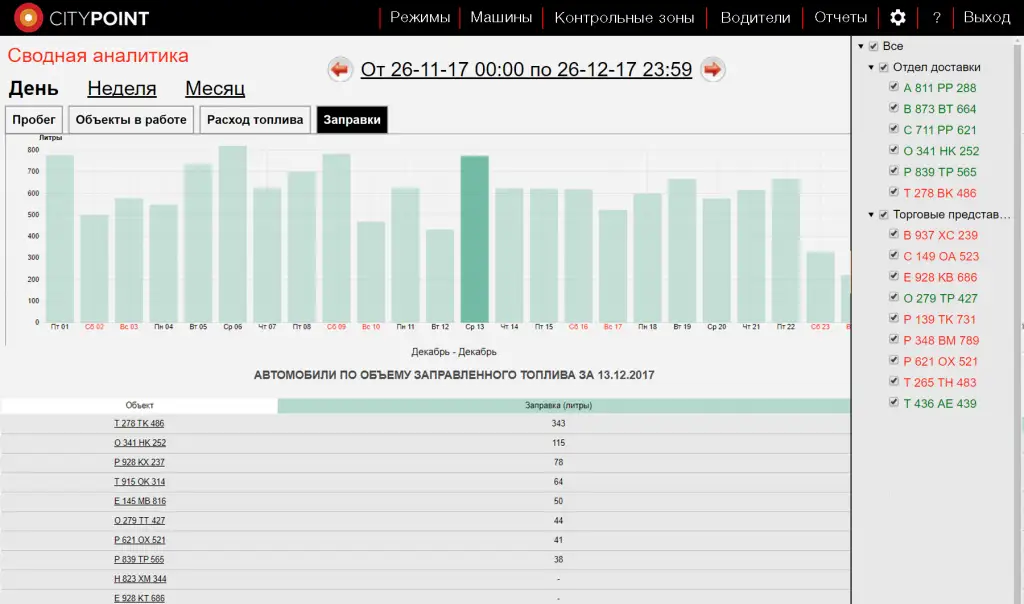Click the CityPoint logo icon
The width and height of the screenshot is (1024, 604).
[28, 18]
